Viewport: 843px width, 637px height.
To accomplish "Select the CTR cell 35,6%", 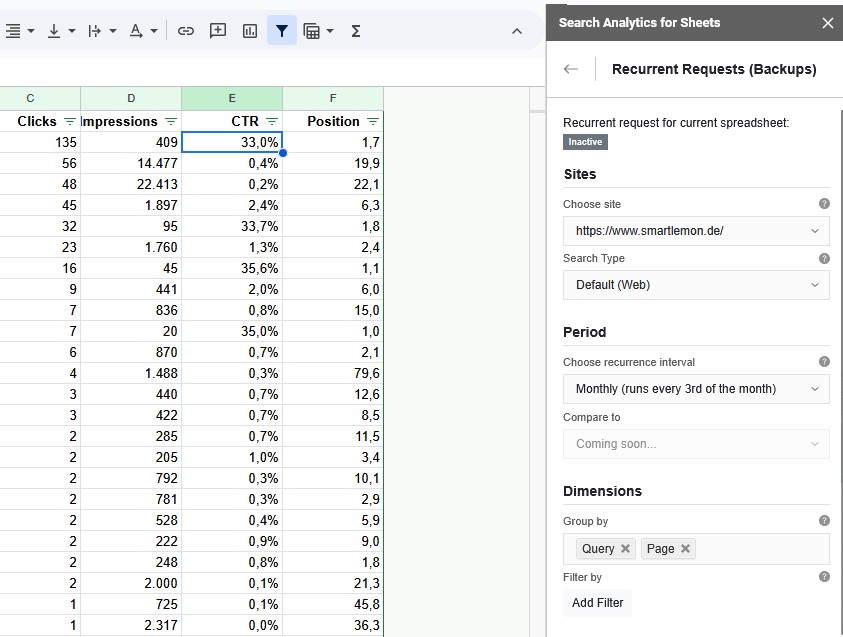I will (232, 268).
